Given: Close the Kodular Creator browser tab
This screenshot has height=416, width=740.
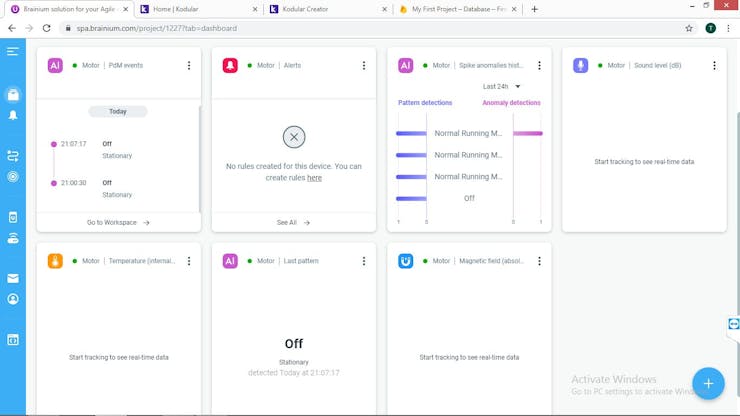Looking at the screenshot, I should coord(384,9).
